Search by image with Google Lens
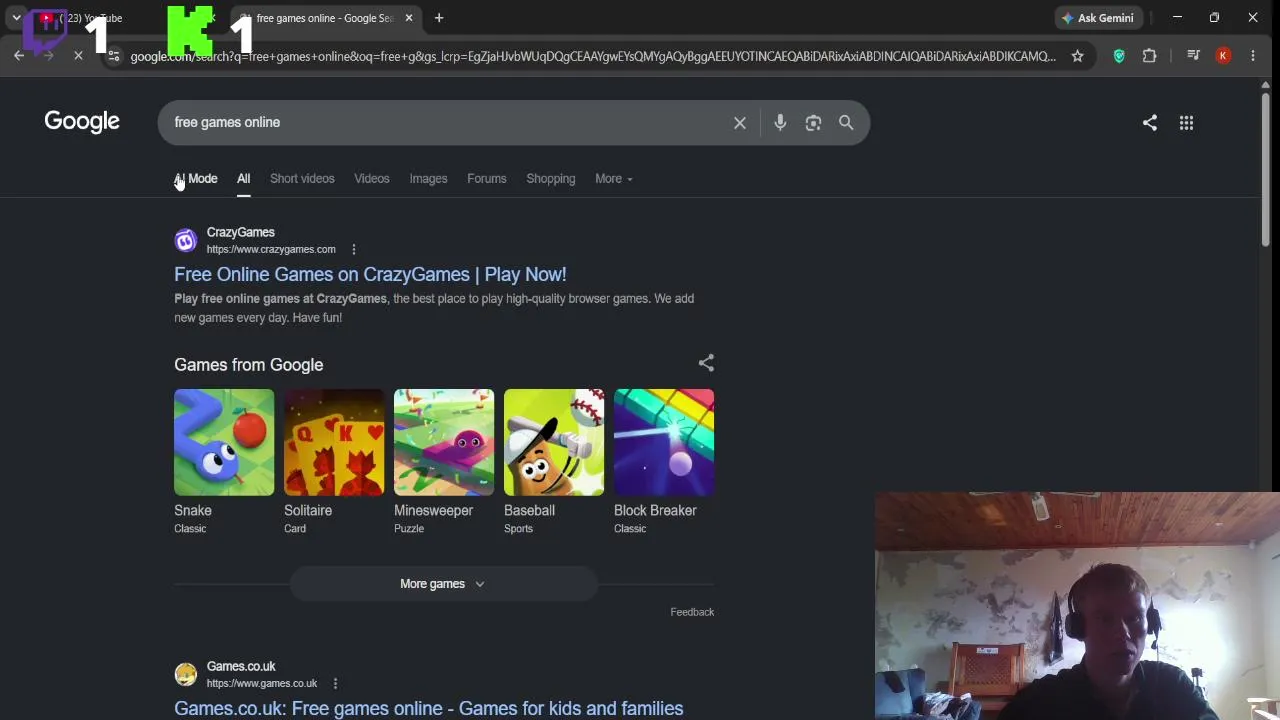This screenshot has width=1280, height=720. click(813, 122)
